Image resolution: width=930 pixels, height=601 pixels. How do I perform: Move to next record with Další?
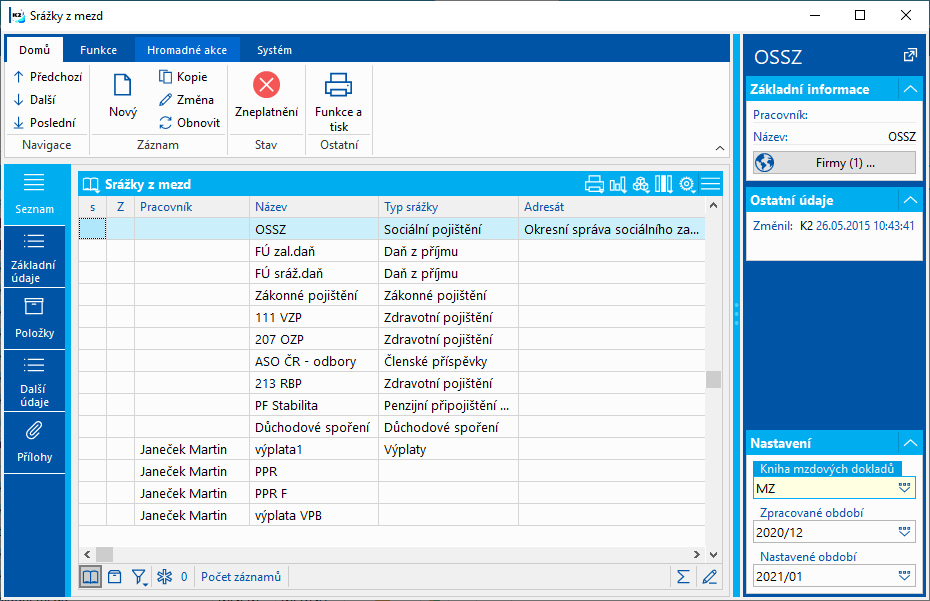34,100
